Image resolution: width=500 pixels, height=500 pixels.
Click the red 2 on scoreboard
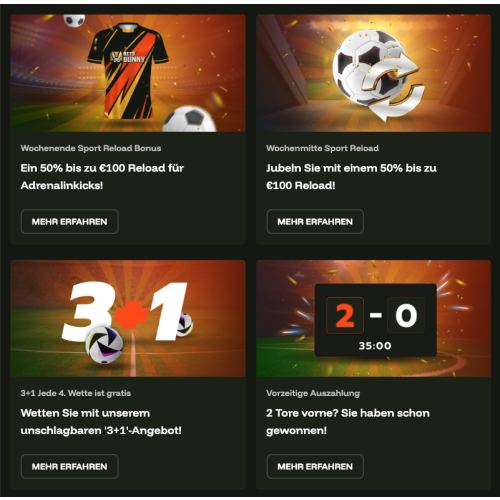[345, 315]
